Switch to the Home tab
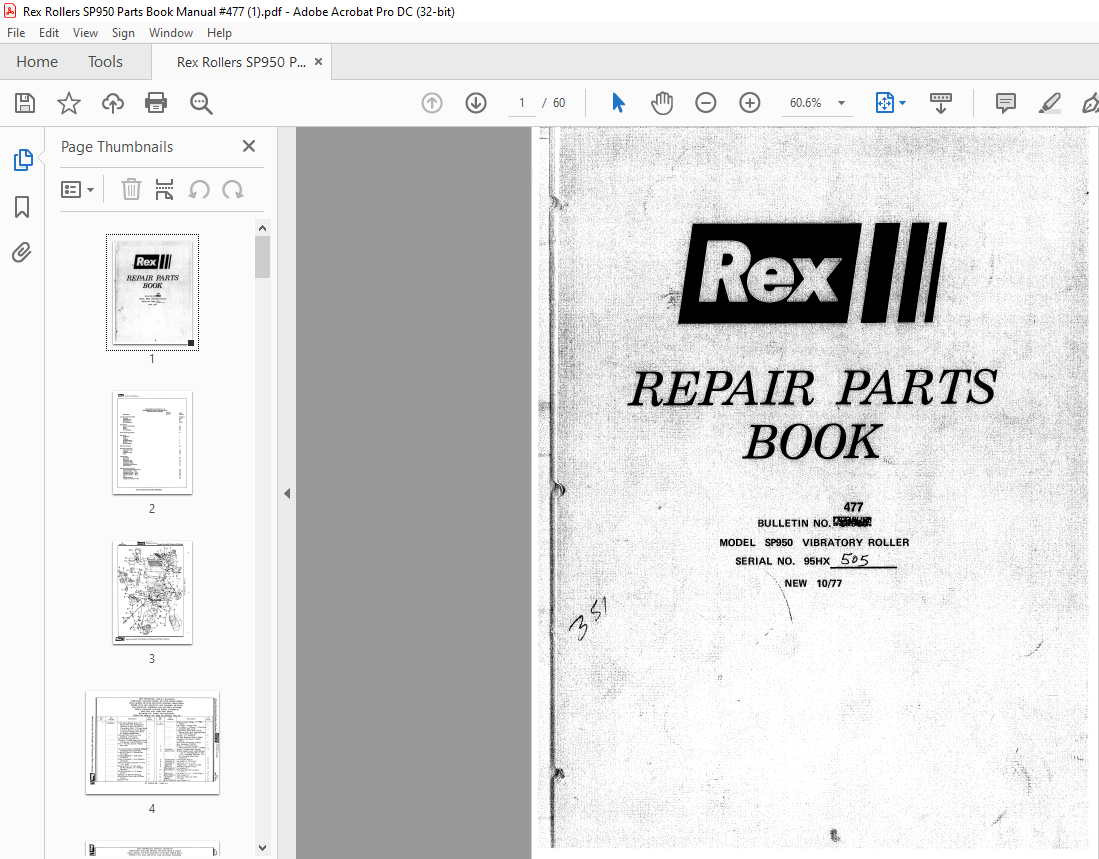 pos(37,62)
